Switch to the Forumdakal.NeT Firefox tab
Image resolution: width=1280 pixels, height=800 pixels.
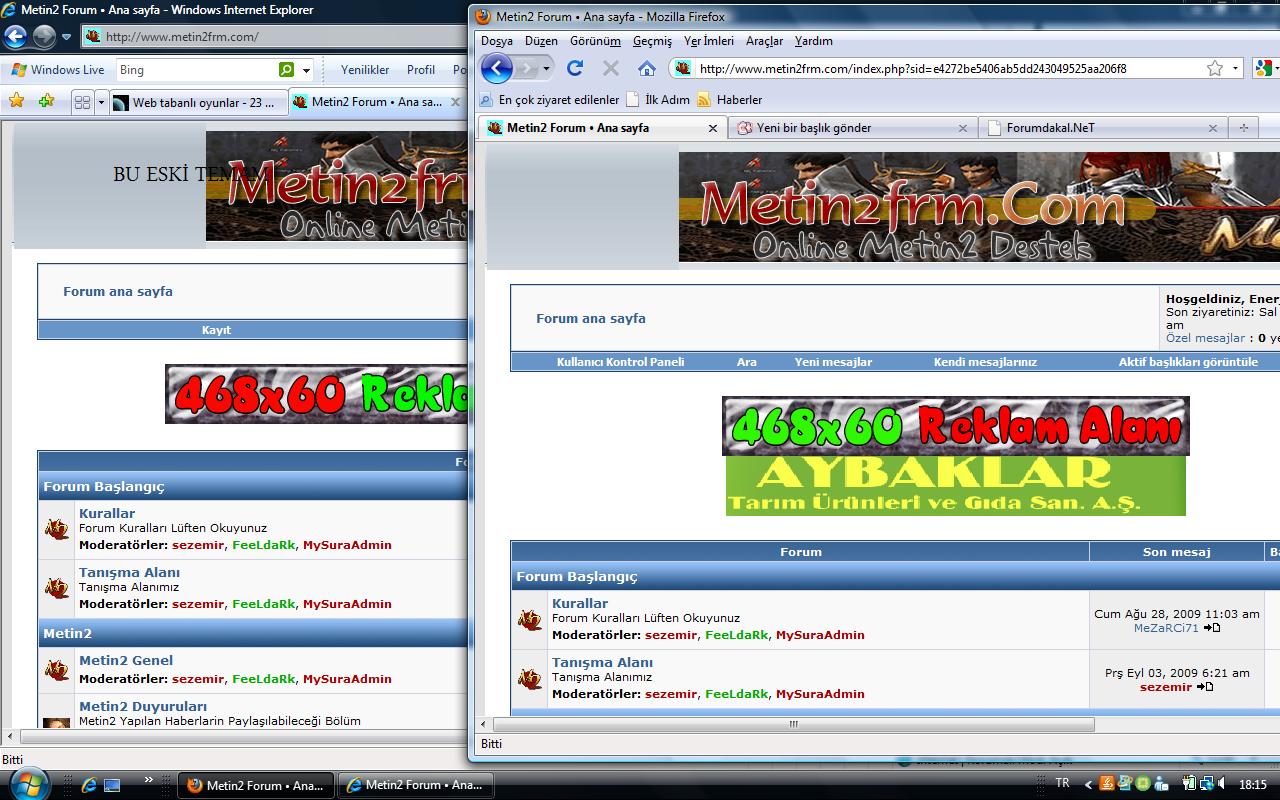pyautogui.click(x=1050, y=127)
